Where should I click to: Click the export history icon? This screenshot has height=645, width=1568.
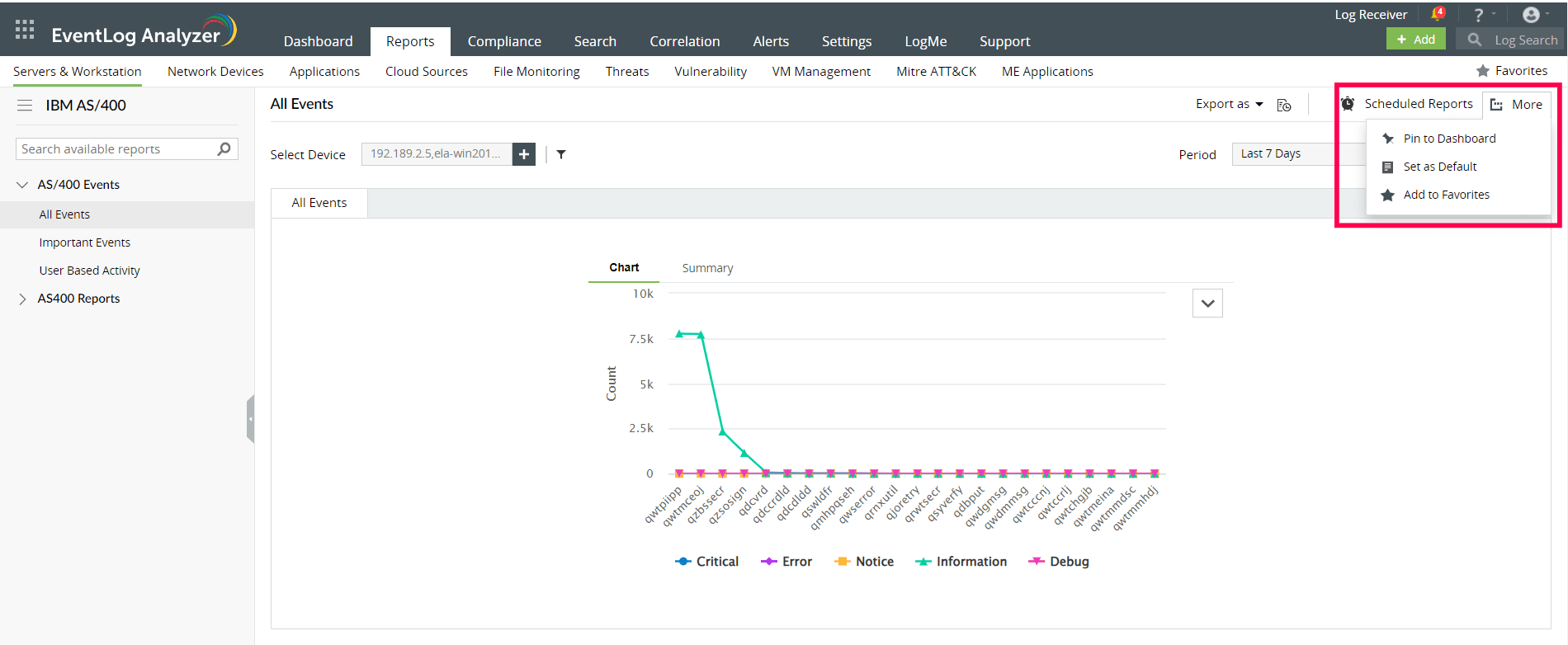coord(1284,105)
